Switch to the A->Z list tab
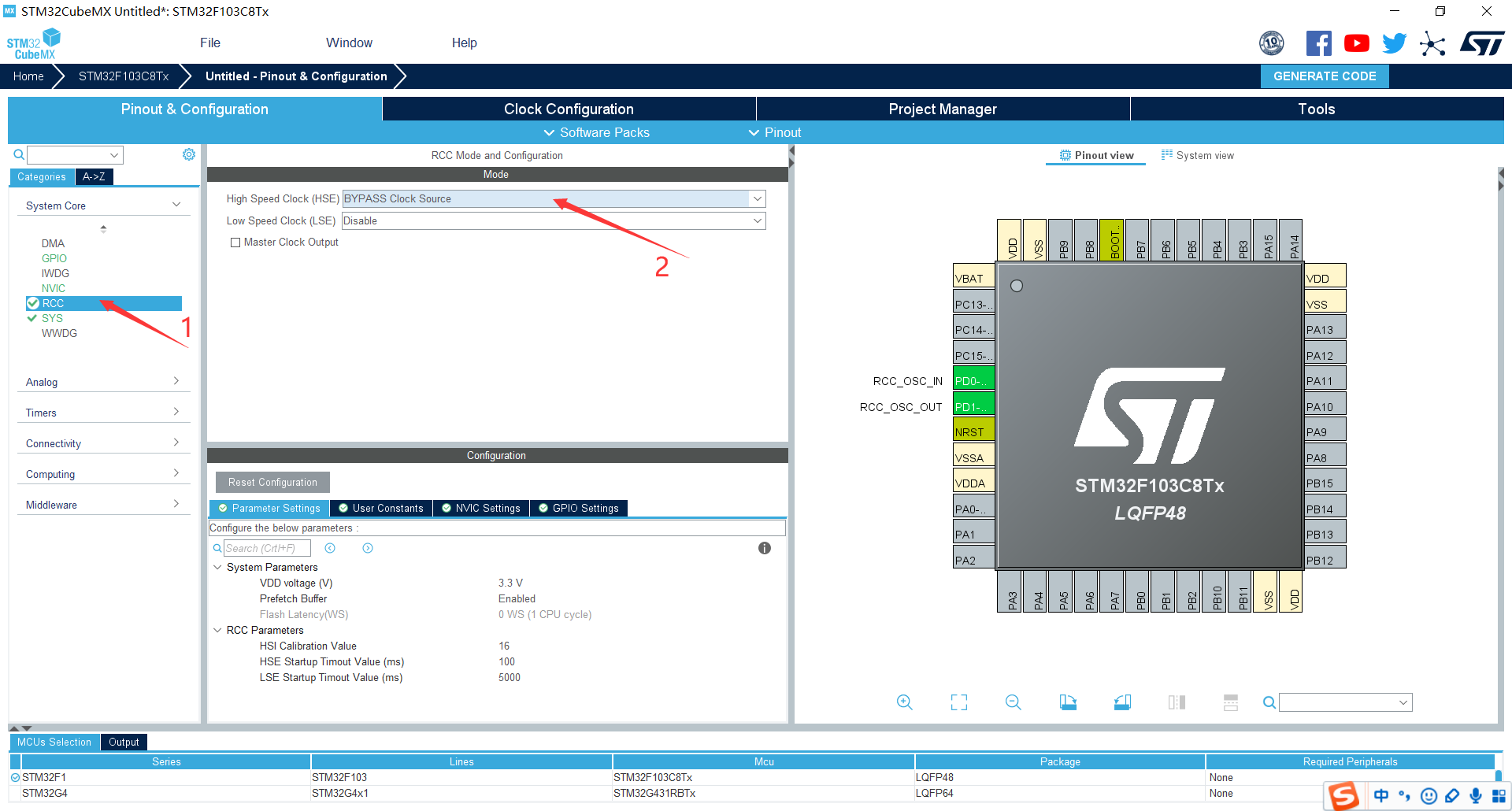 pos(94,177)
